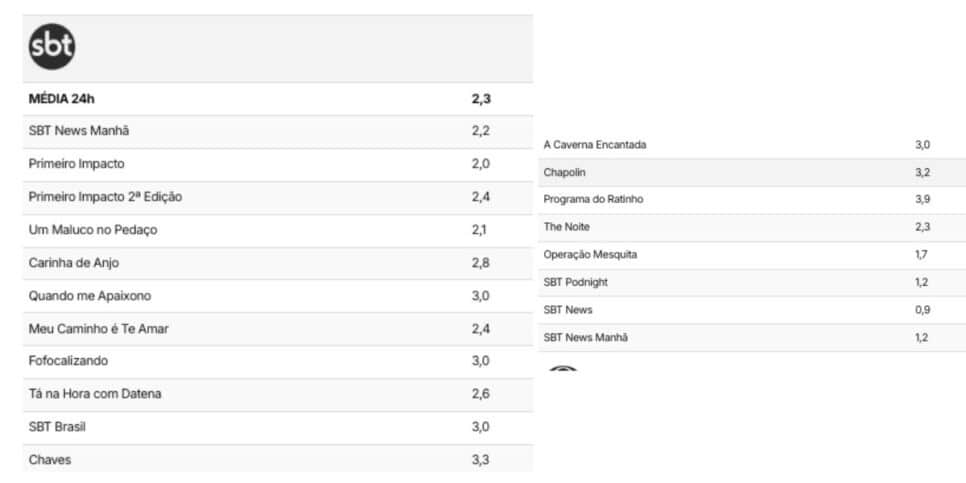
Task: Select the Primeiro Impacto row
Action: 278,164
